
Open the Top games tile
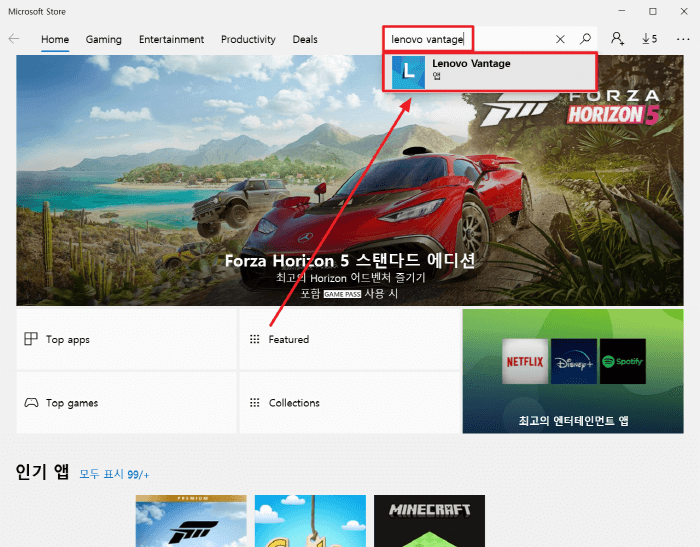[126, 403]
